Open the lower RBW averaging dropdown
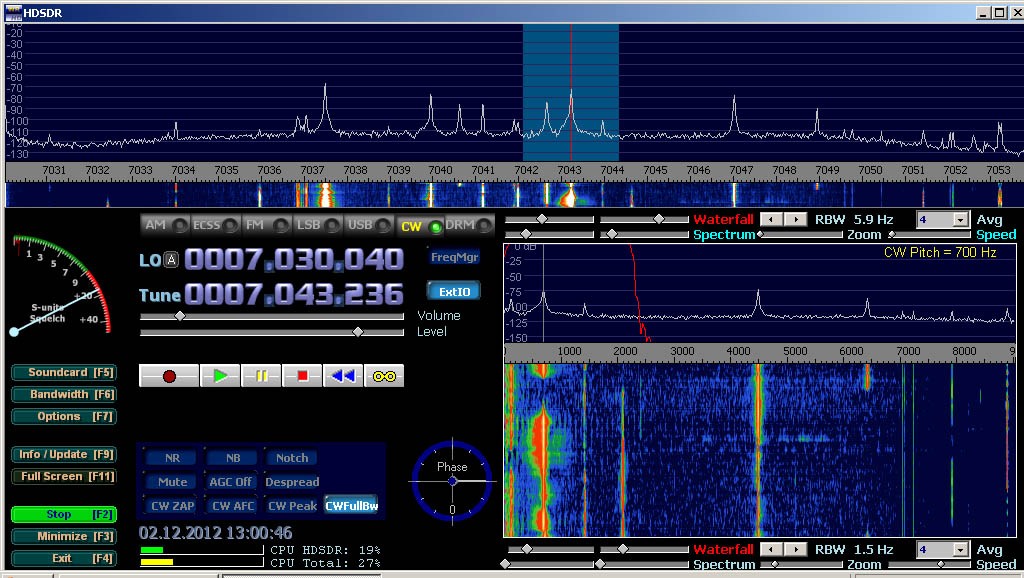 941,549
